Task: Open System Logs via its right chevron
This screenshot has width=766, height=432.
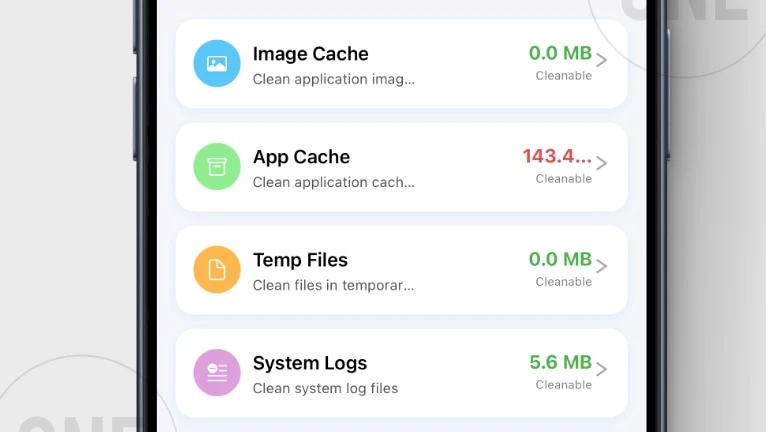Action: click(x=601, y=369)
